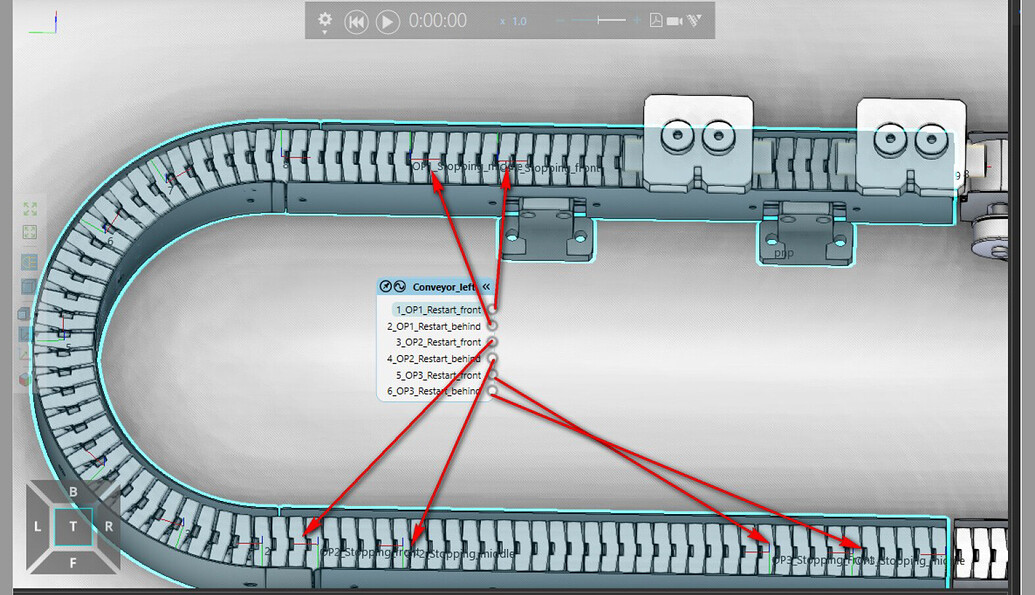This screenshot has width=1035, height=595.
Task: Click the fill view icon with arrows
Action: (30, 209)
